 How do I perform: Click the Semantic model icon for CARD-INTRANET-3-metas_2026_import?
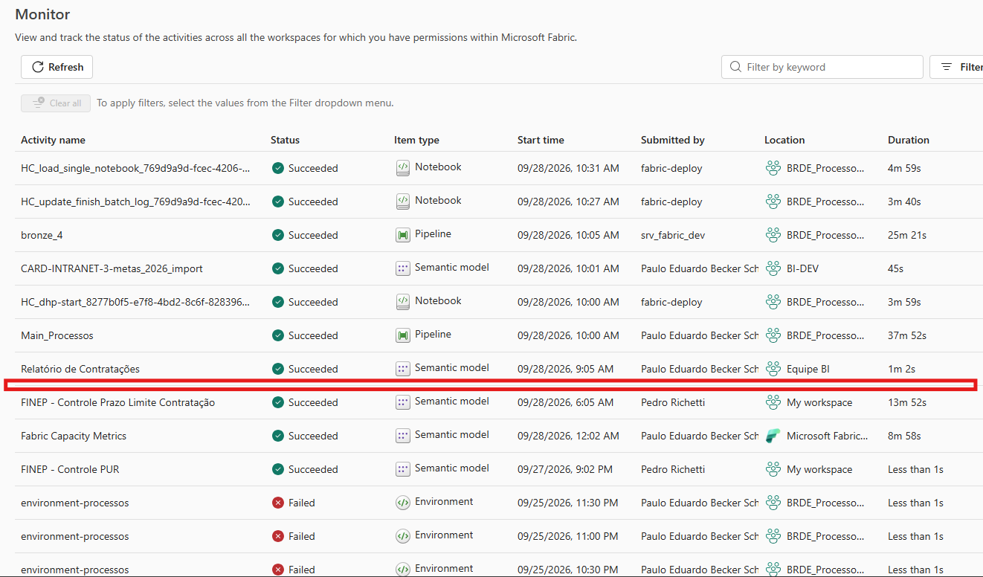pos(403,268)
